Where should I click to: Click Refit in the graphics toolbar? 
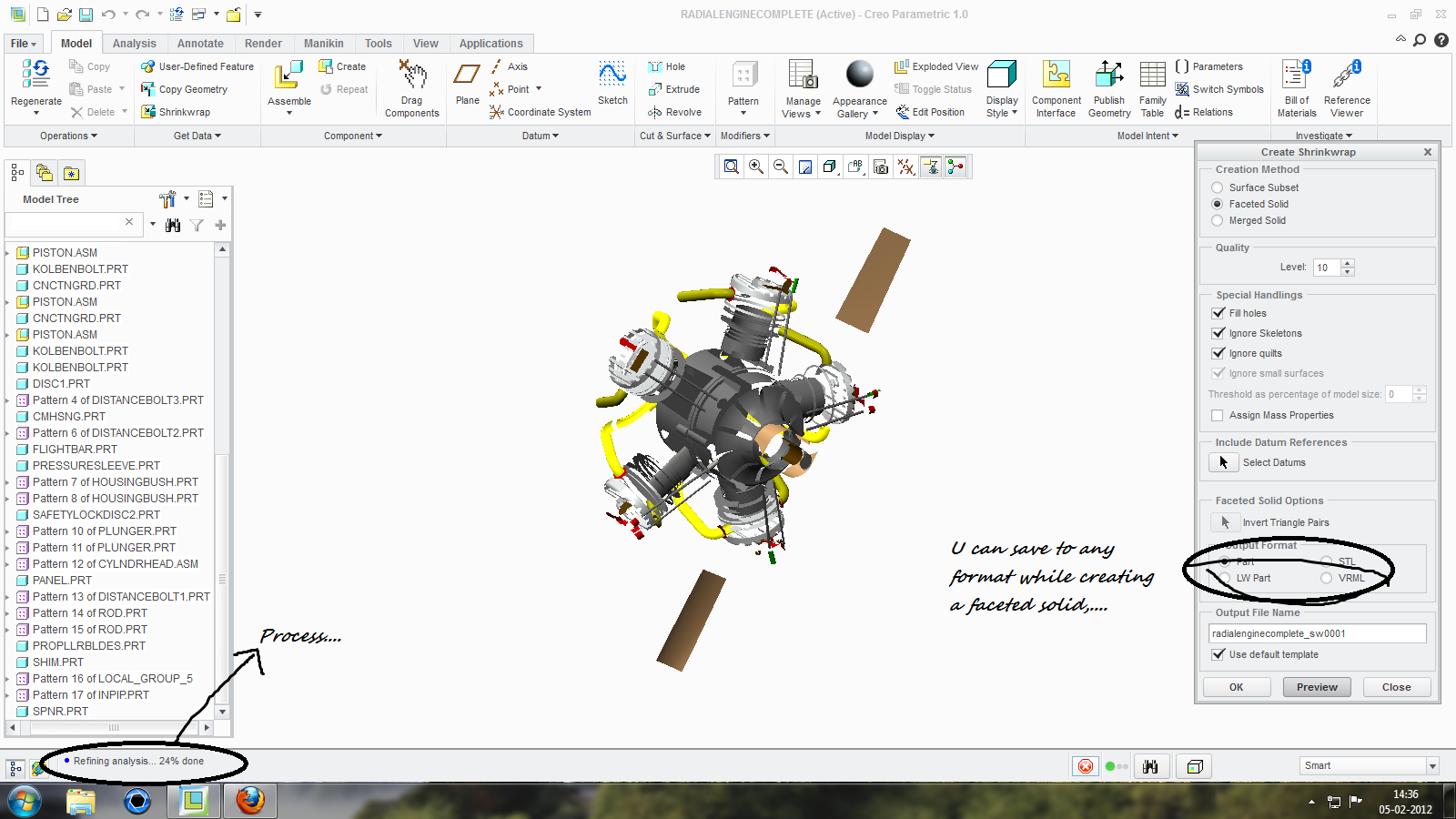[x=732, y=167]
